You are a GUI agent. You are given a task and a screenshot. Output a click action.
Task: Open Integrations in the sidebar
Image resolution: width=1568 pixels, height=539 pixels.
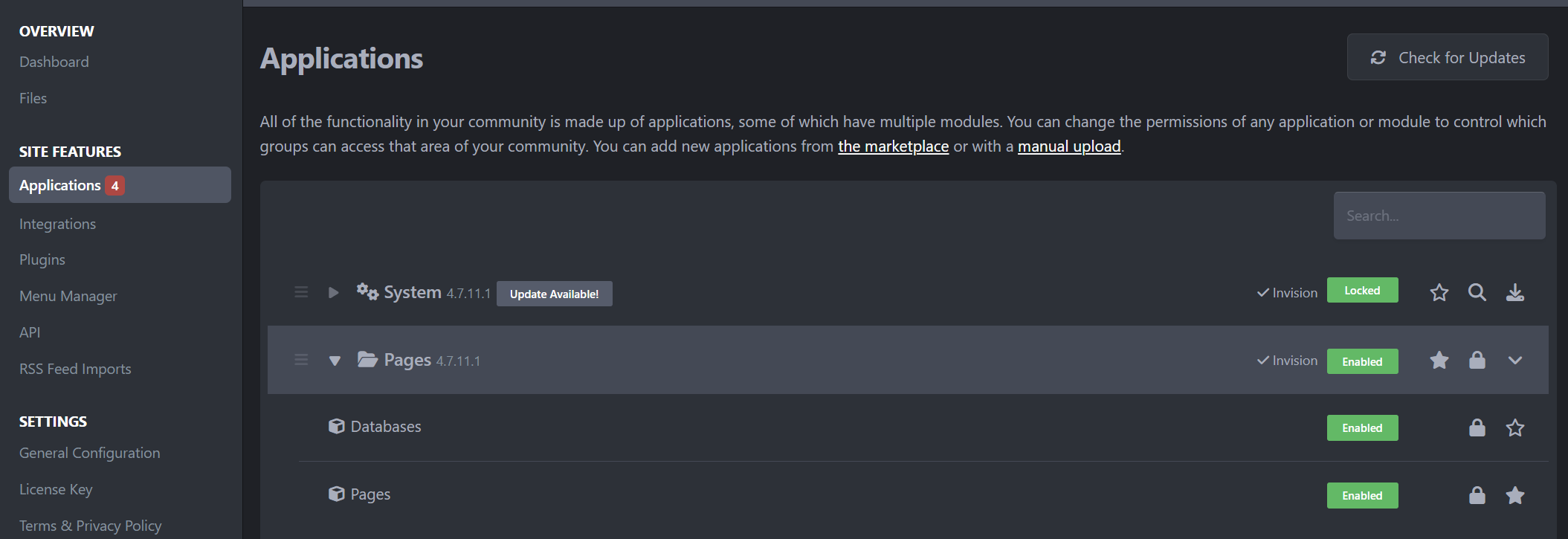[x=57, y=224]
